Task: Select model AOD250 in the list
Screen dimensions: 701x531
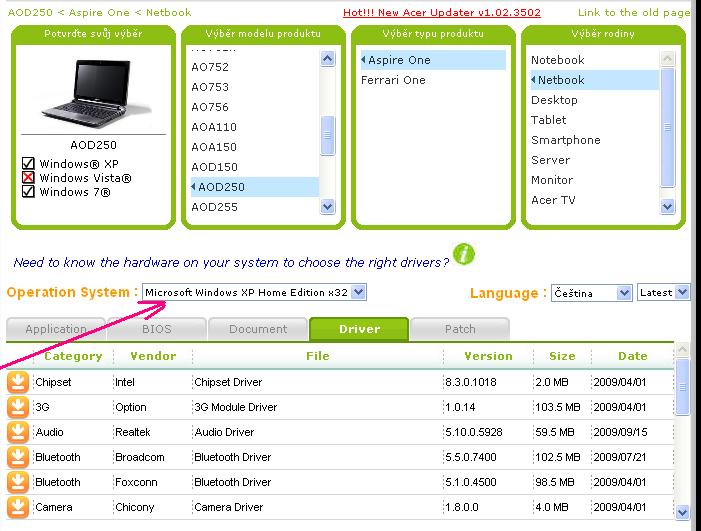Action: 254,187
